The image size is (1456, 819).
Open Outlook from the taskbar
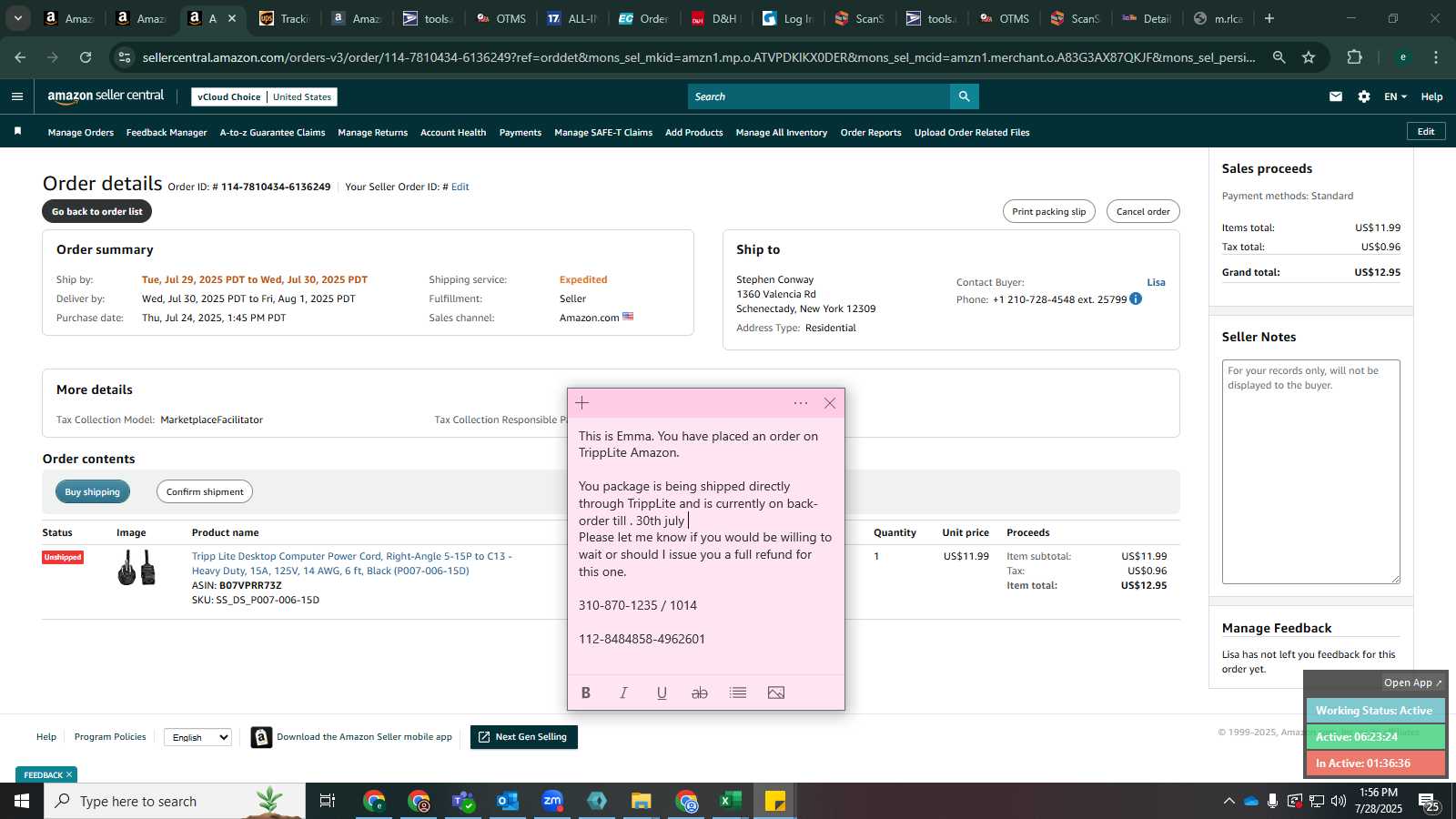[508, 801]
